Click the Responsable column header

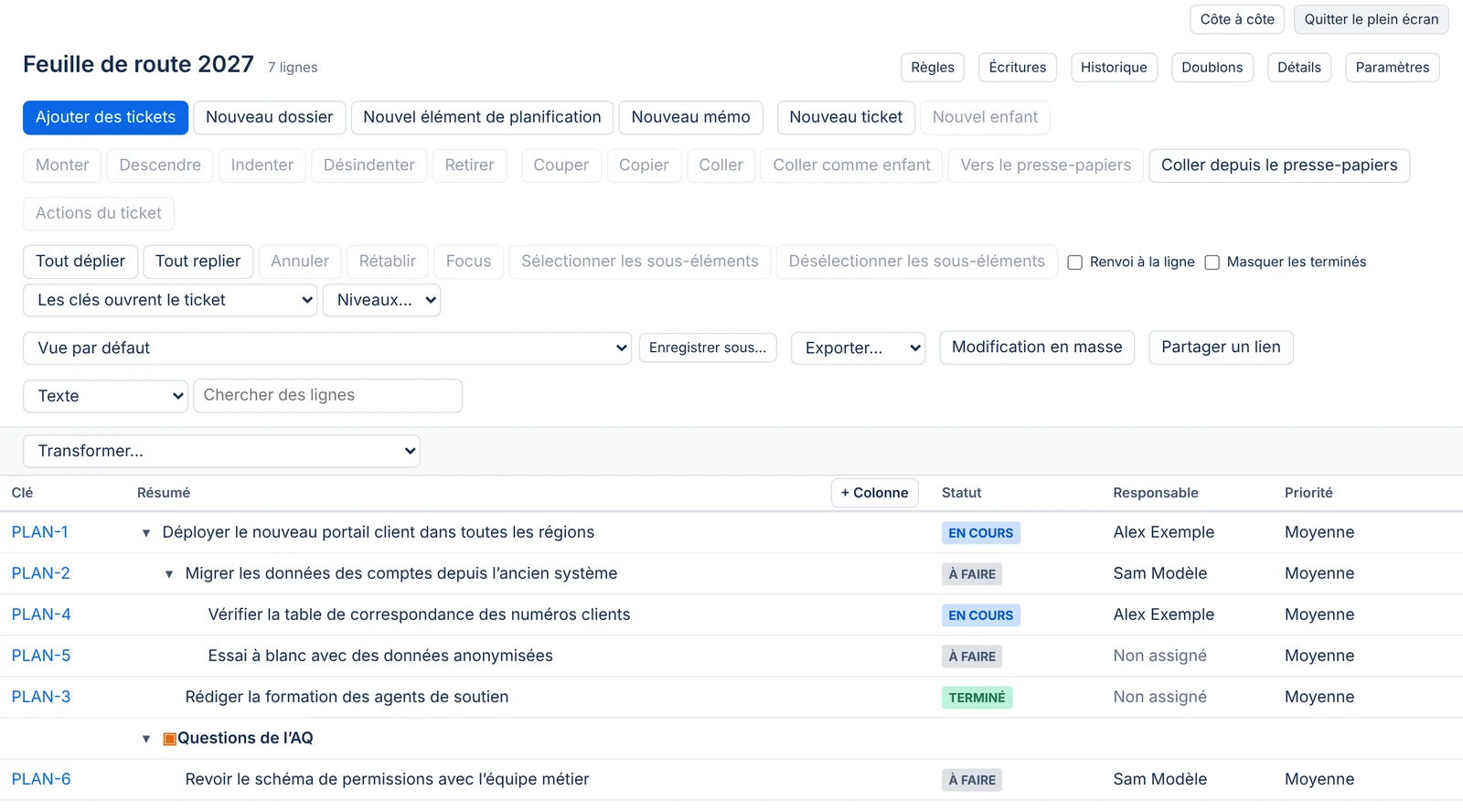point(1156,493)
